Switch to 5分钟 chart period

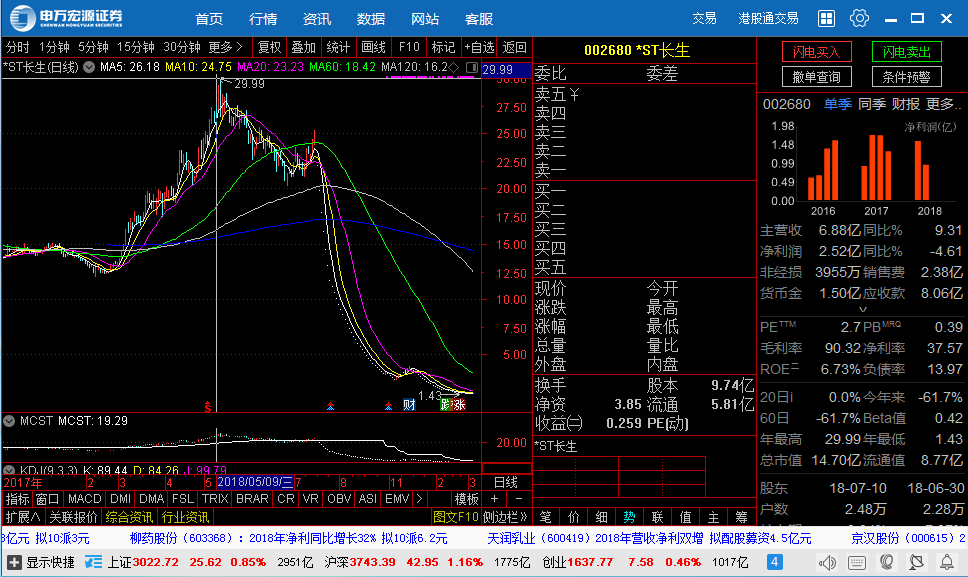[93, 48]
